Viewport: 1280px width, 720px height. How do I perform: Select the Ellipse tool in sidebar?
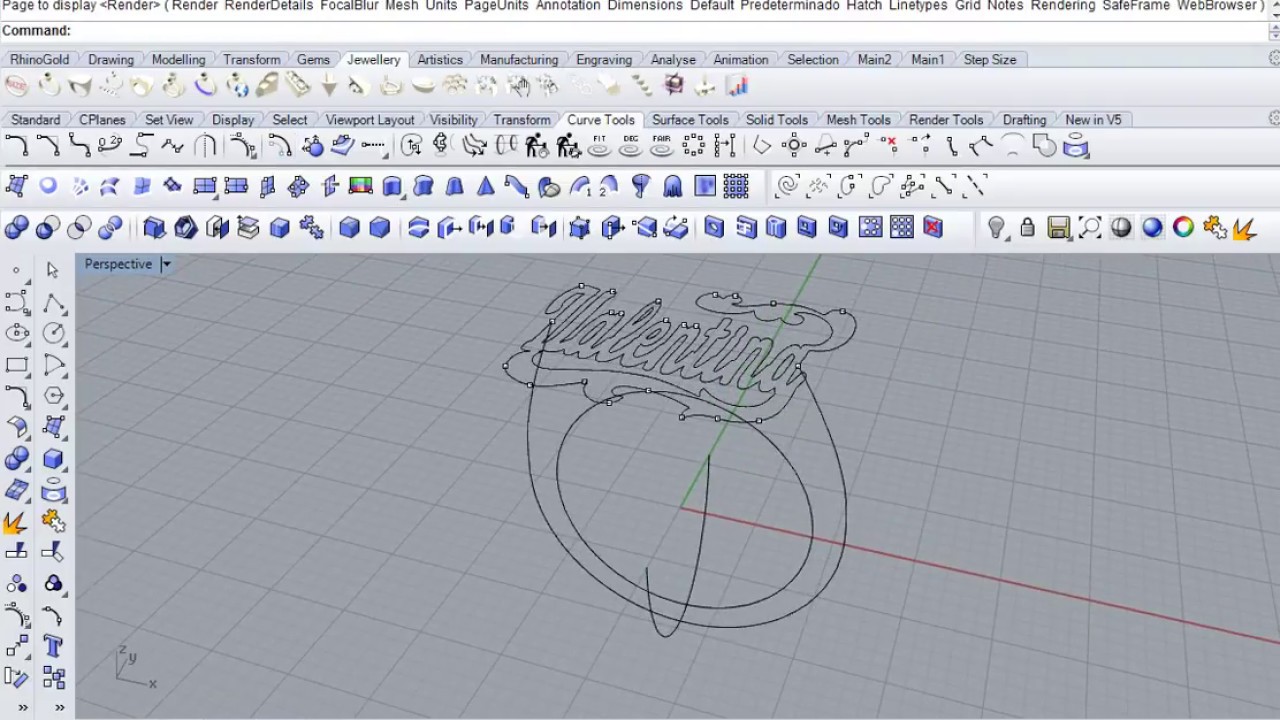pyautogui.click(x=17, y=333)
